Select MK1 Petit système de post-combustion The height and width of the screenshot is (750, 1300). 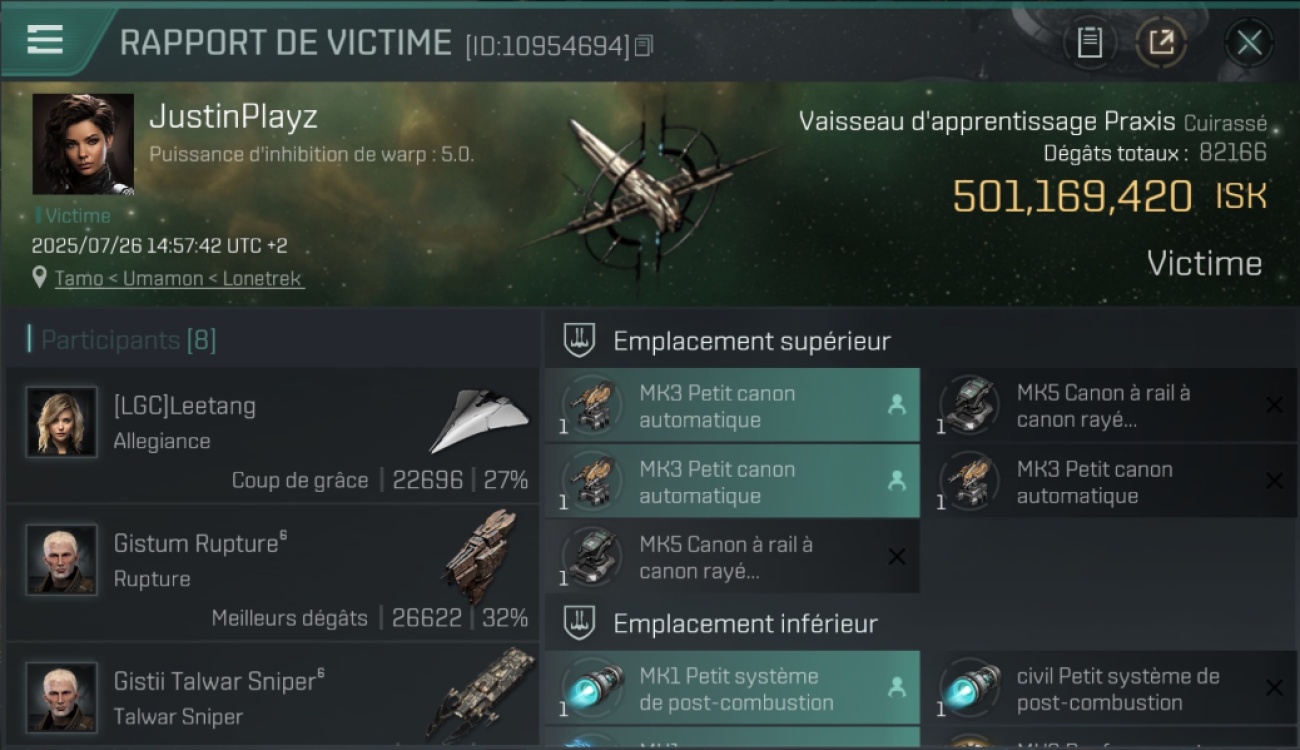(x=732, y=688)
